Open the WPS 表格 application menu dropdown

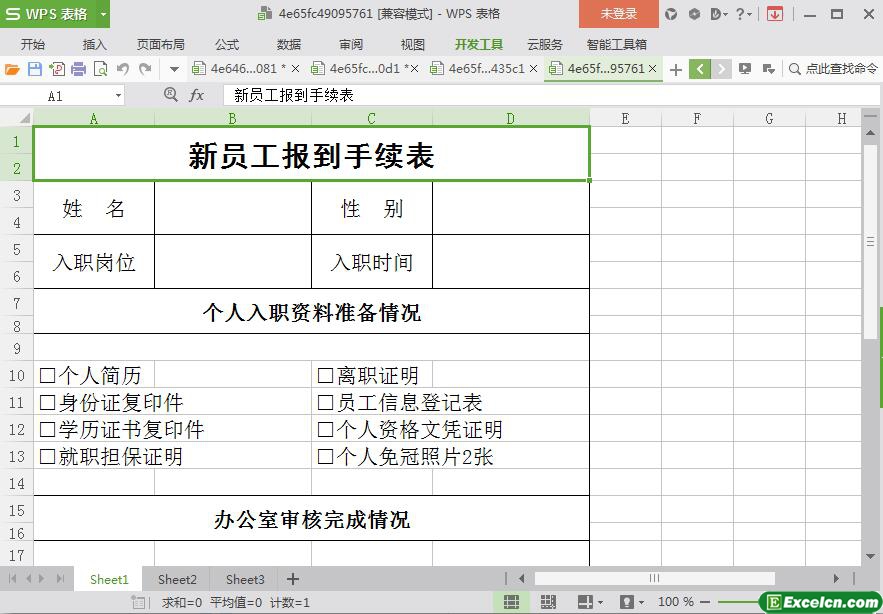(x=103, y=14)
